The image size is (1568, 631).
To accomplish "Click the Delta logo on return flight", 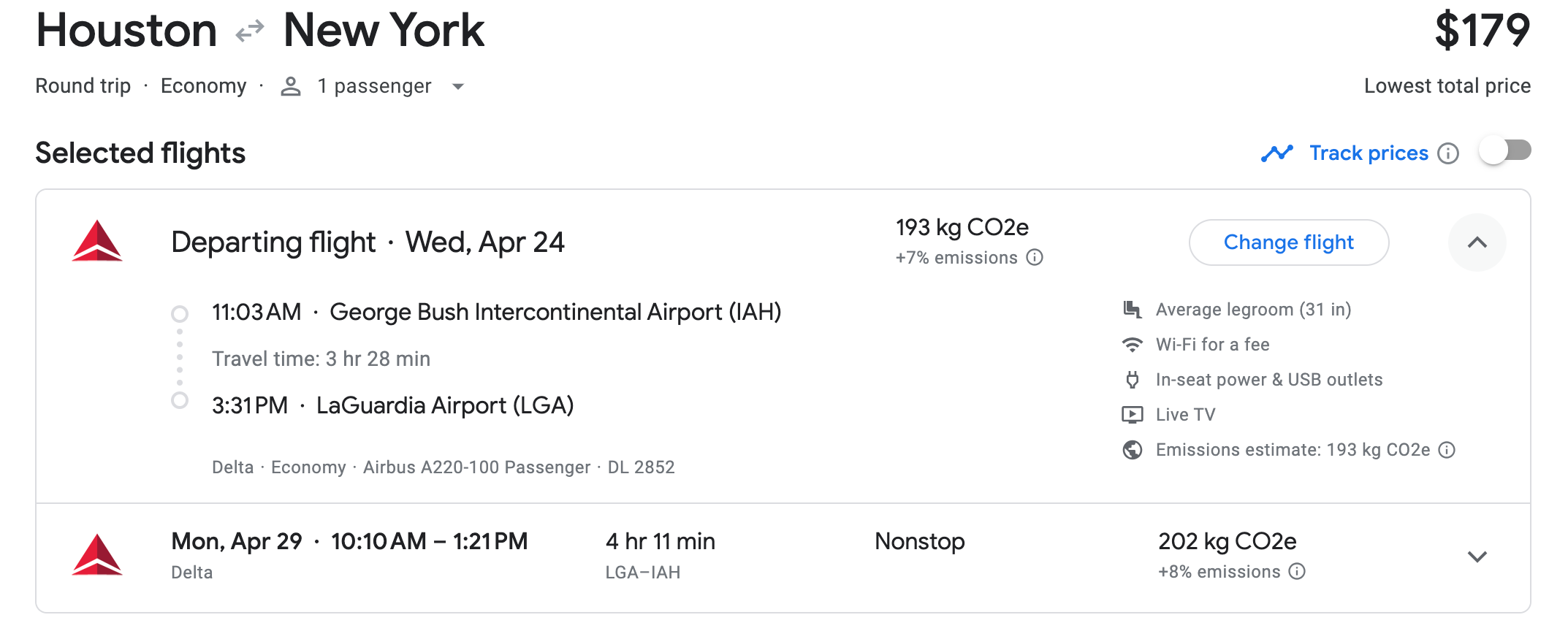I will (97, 555).
